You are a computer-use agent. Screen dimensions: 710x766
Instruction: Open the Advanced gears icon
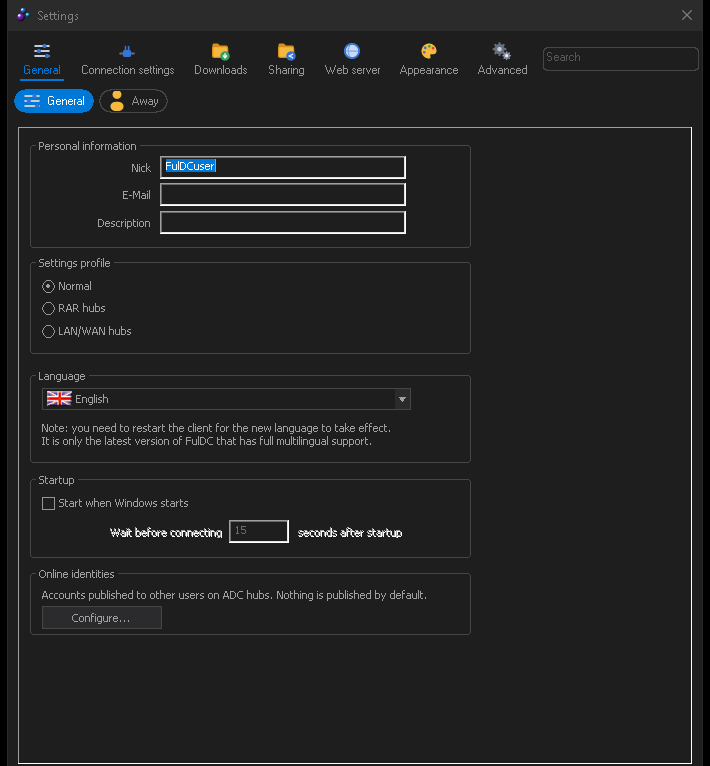[x=501, y=51]
